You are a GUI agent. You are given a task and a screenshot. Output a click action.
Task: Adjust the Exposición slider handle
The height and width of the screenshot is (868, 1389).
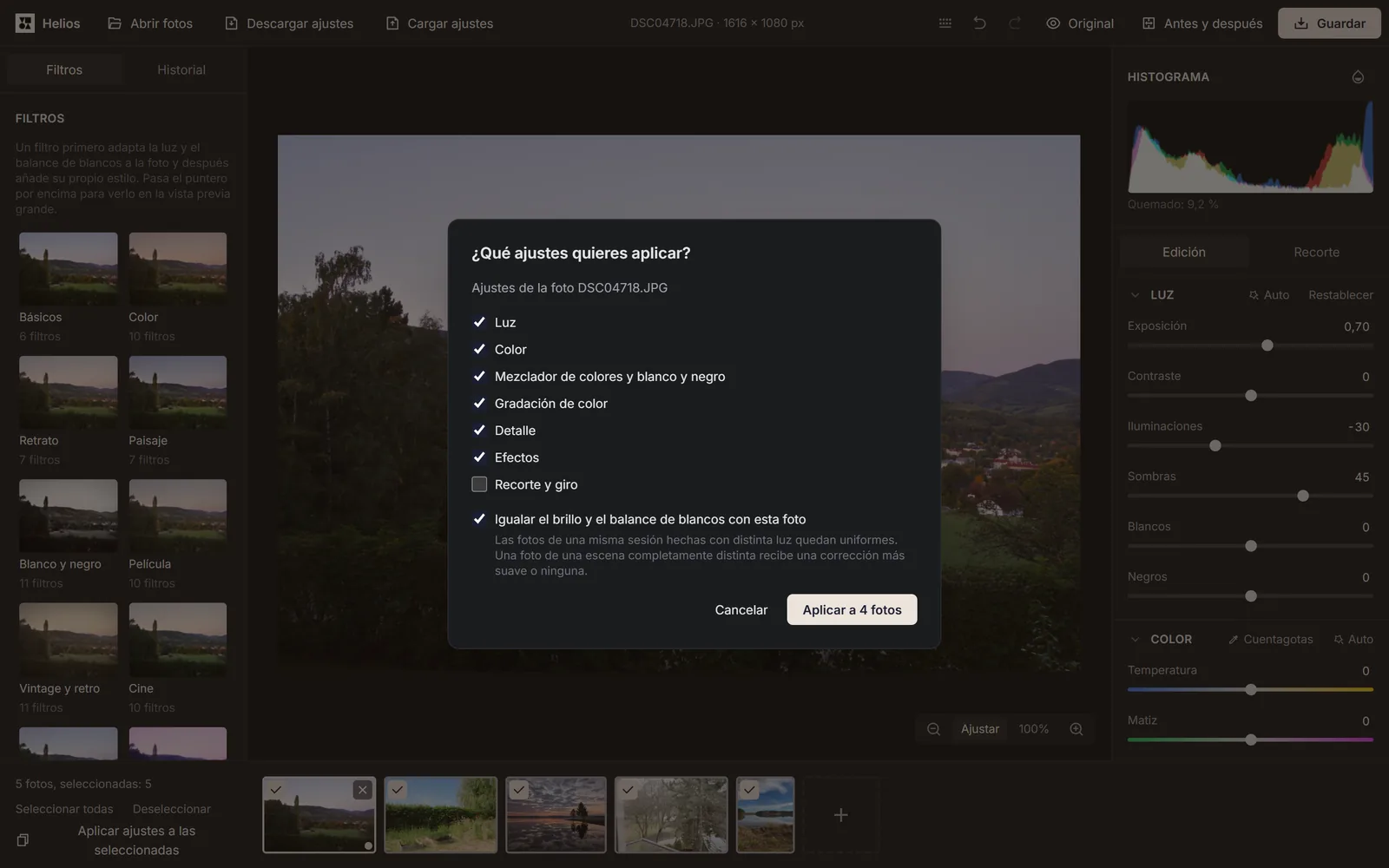click(1267, 345)
